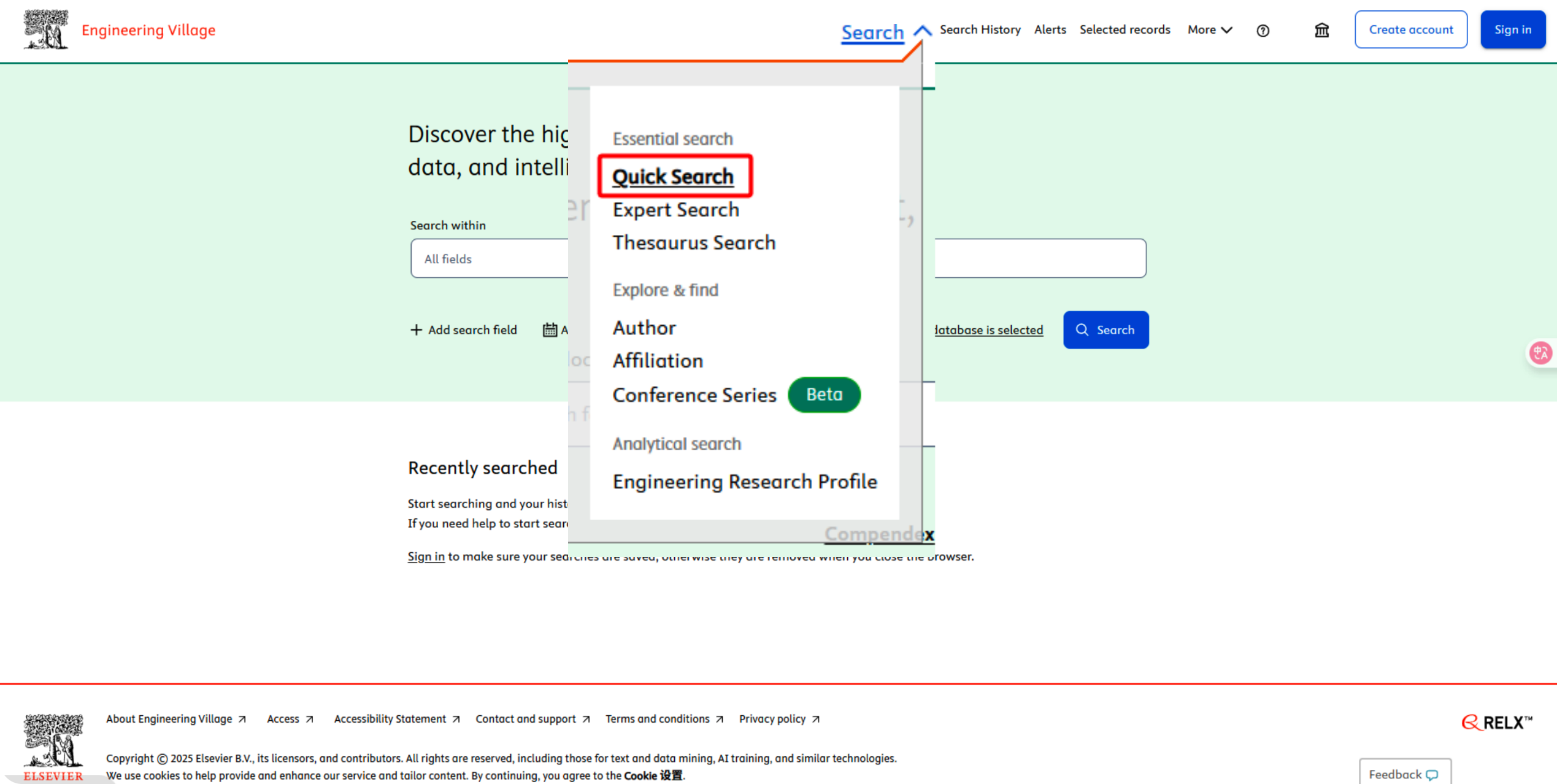The width and height of the screenshot is (1557, 784).
Task: Click the pink translate floating icon
Action: (1540, 353)
